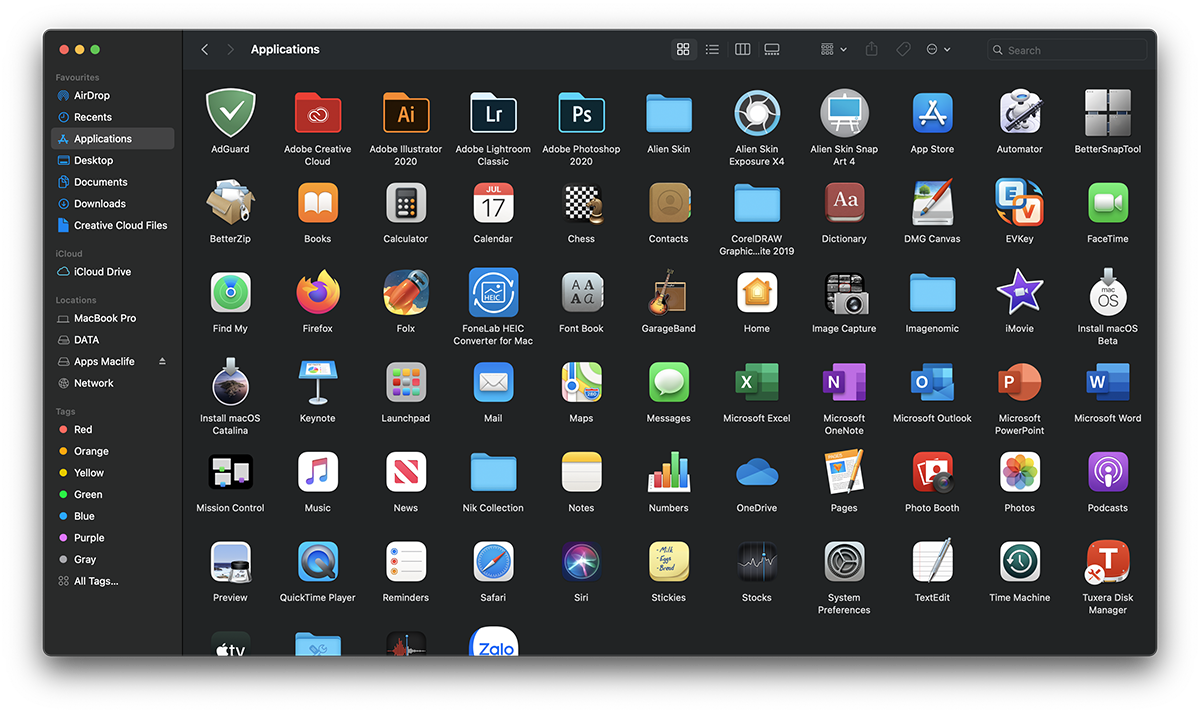
Task: Open Time Machine
Action: click(x=1019, y=561)
